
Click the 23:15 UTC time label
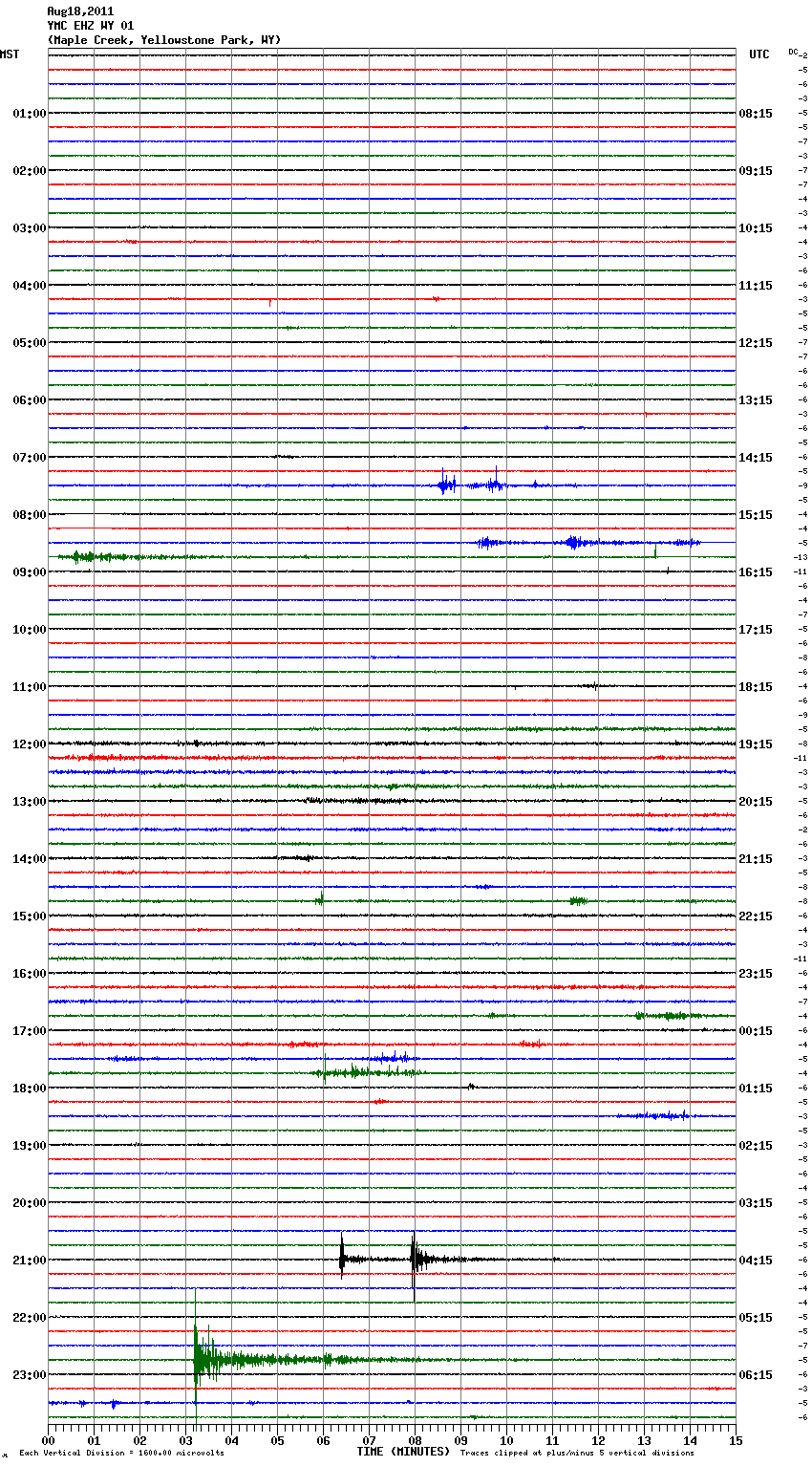click(x=756, y=974)
